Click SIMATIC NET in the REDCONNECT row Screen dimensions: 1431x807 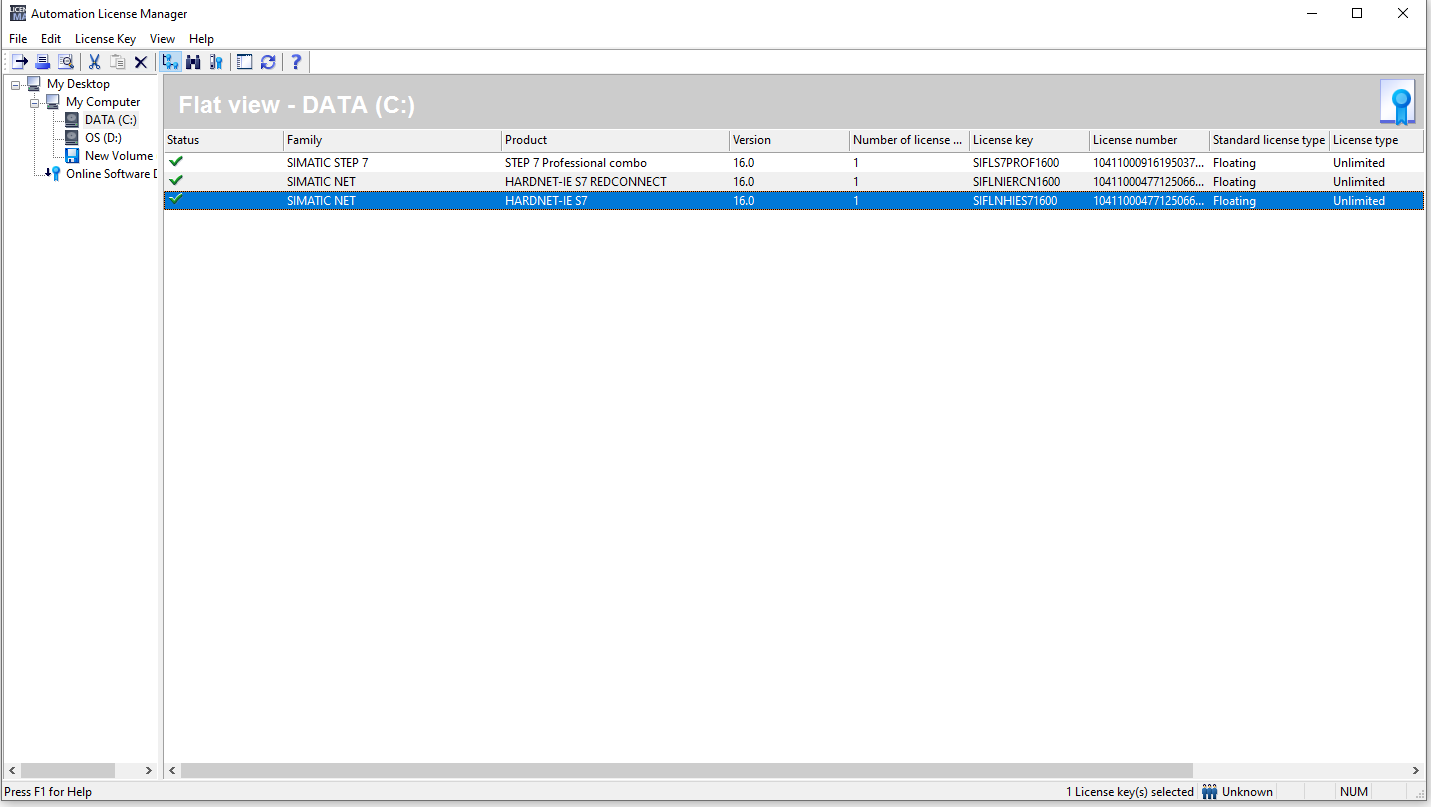click(x=321, y=182)
